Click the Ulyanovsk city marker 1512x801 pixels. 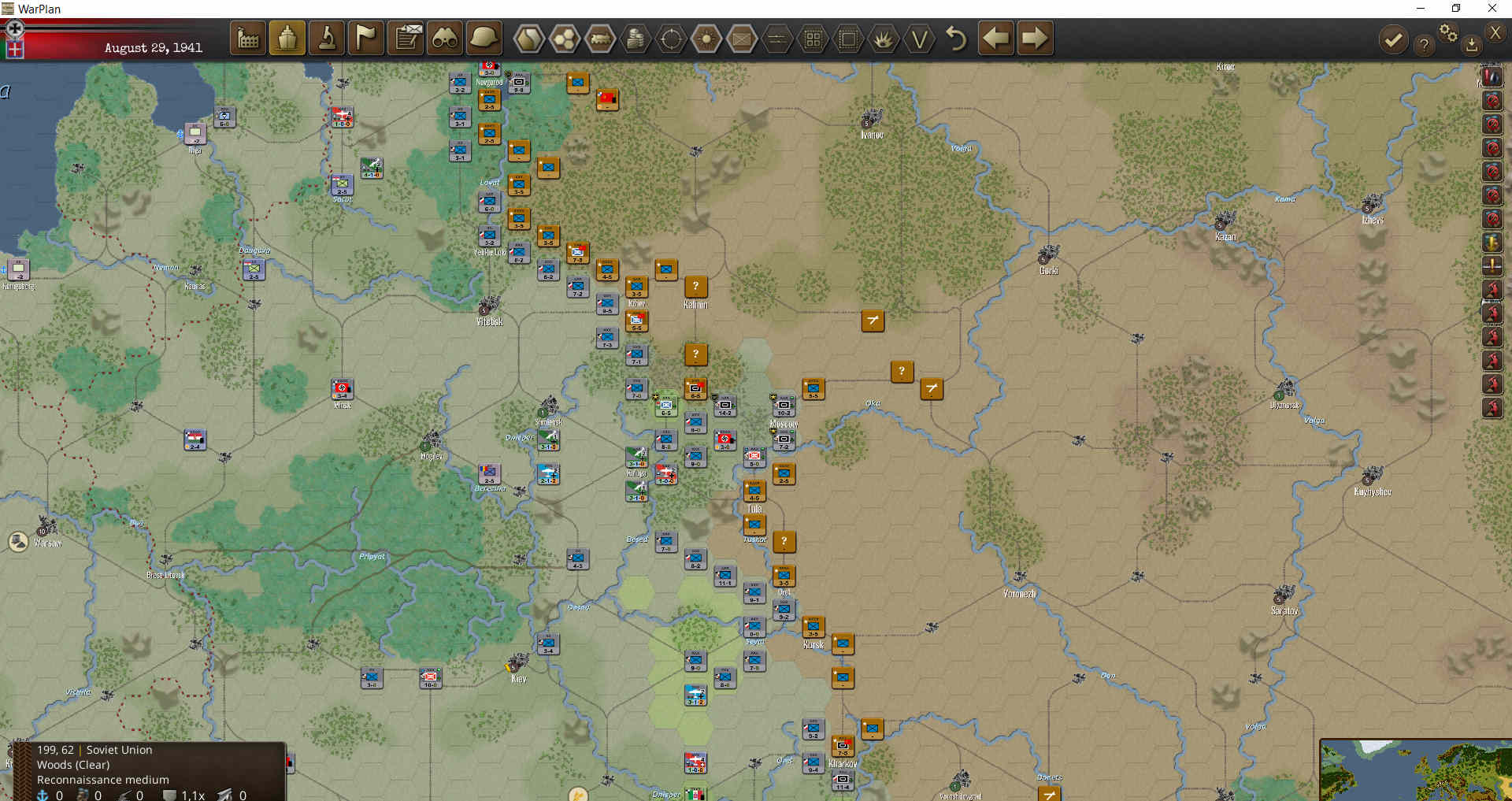[x=1284, y=391]
